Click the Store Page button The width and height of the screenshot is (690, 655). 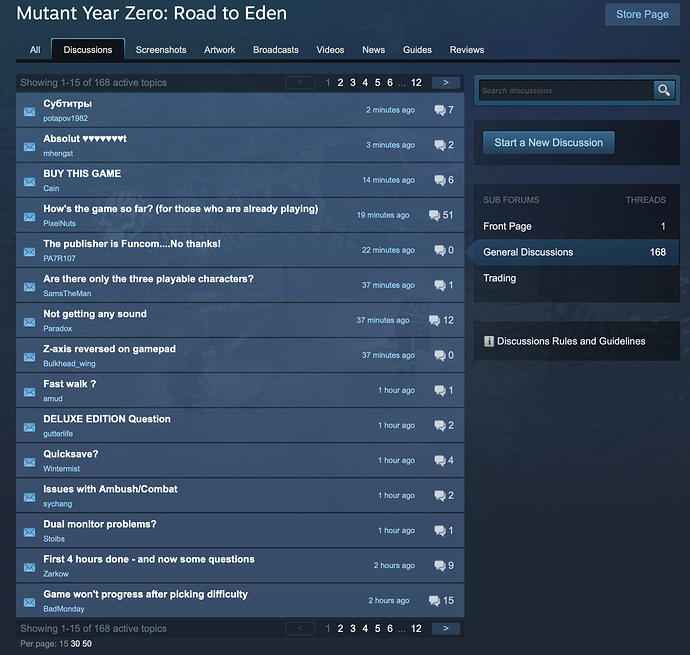pyautogui.click(x=642, y=15)
